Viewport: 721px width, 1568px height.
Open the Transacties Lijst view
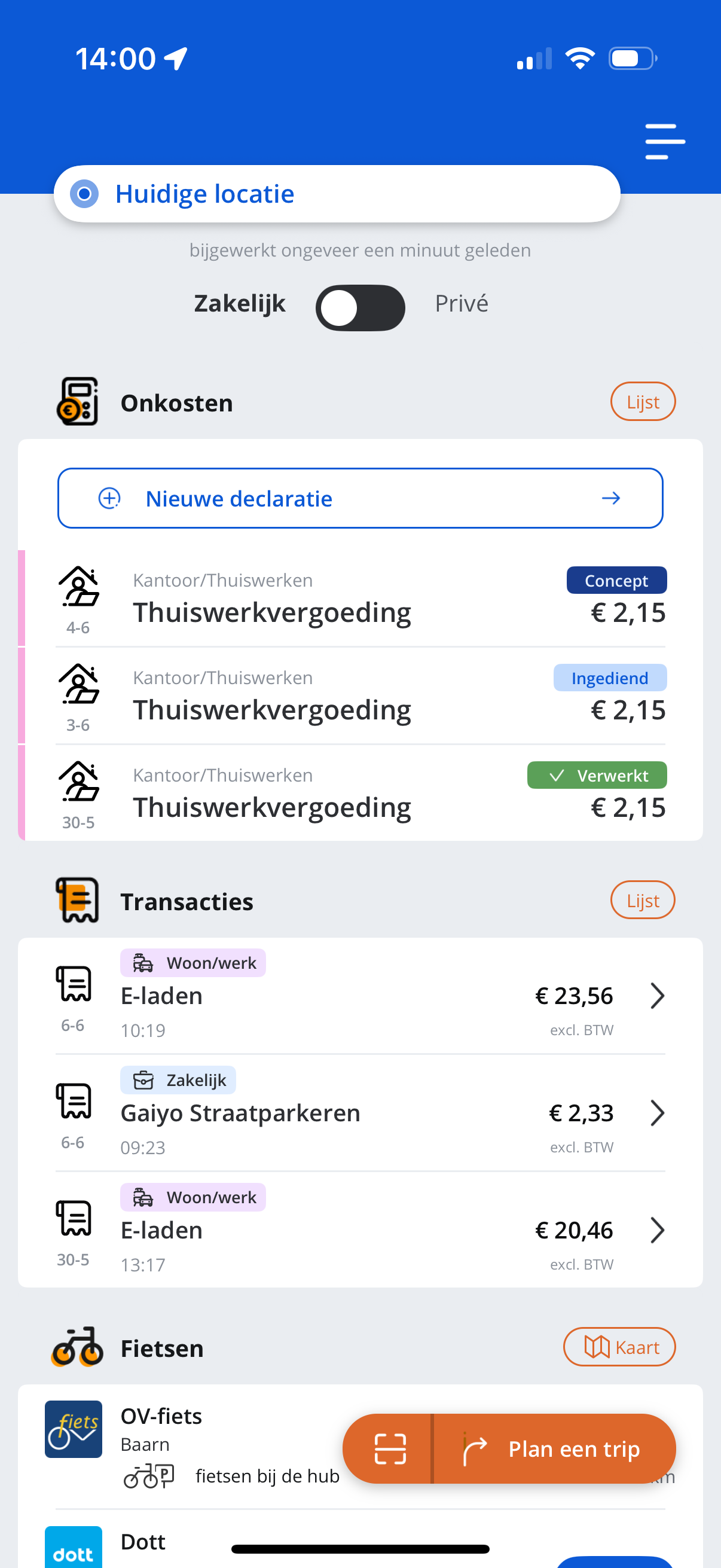click(643, 899)
